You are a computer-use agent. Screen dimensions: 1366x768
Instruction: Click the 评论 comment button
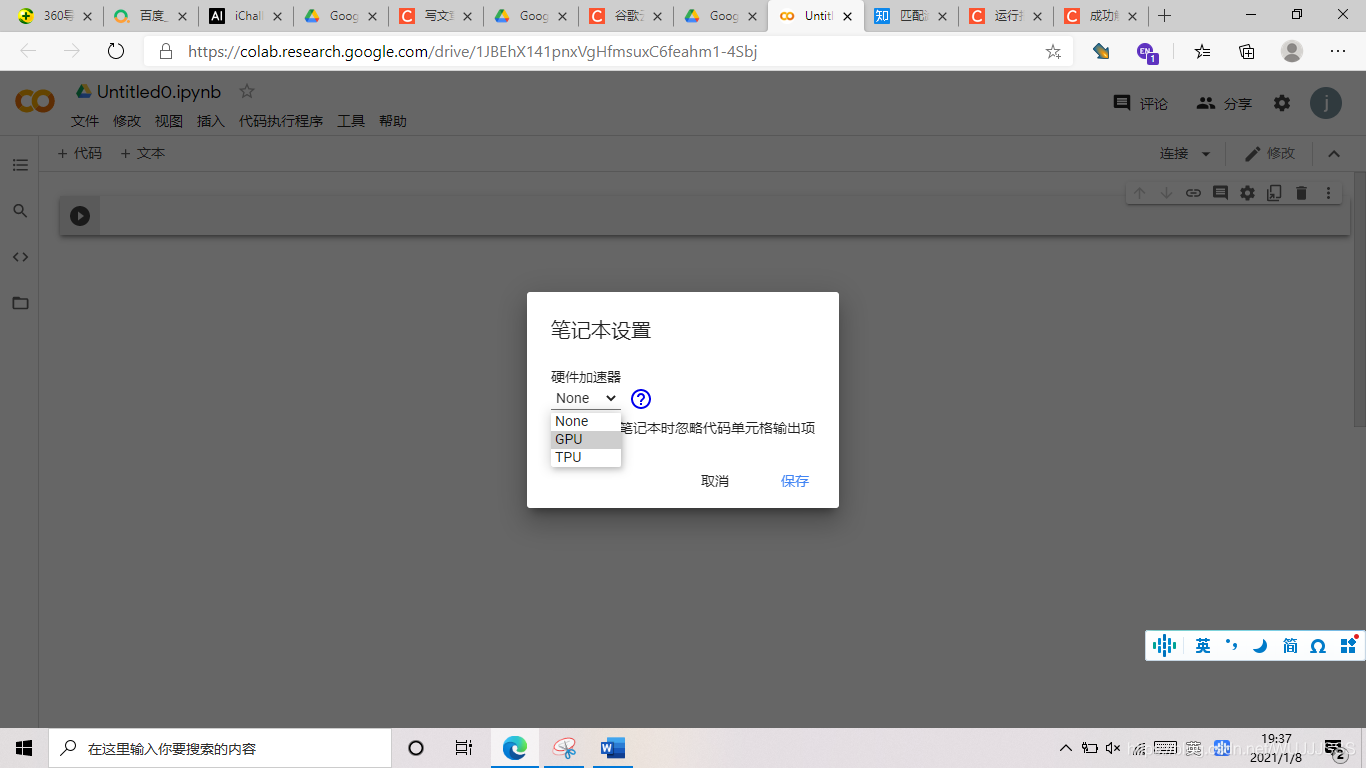[x=1141, y=103]
